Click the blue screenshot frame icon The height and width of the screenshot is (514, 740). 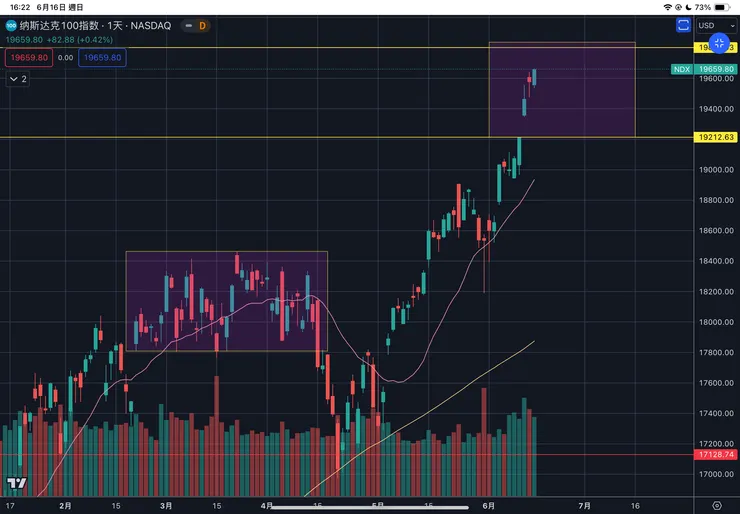pyautogui.click(x=683, y=25)
